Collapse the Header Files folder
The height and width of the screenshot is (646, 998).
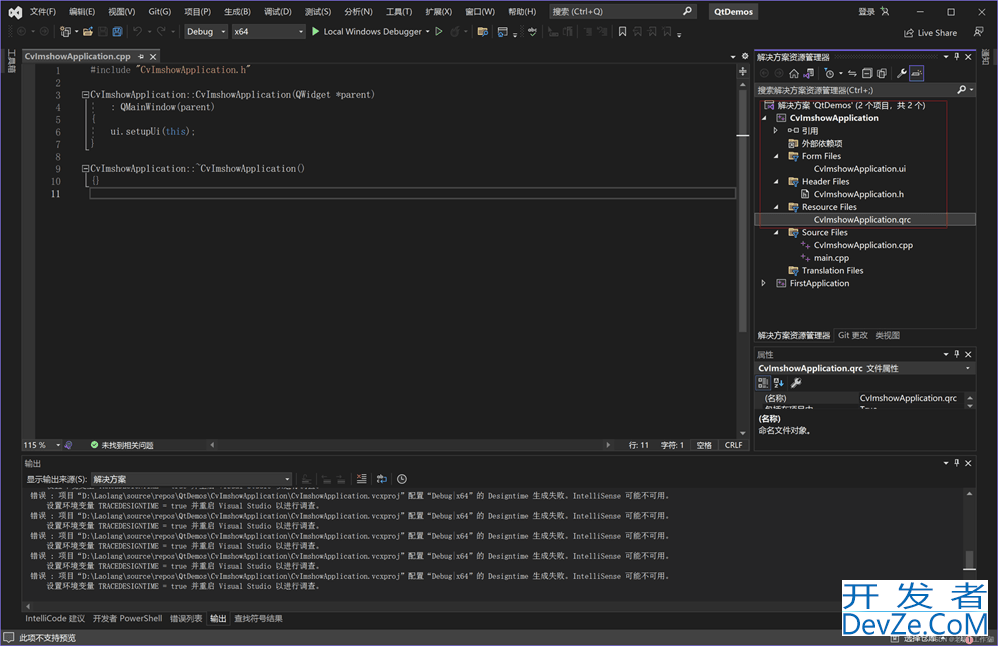point(776,181)
